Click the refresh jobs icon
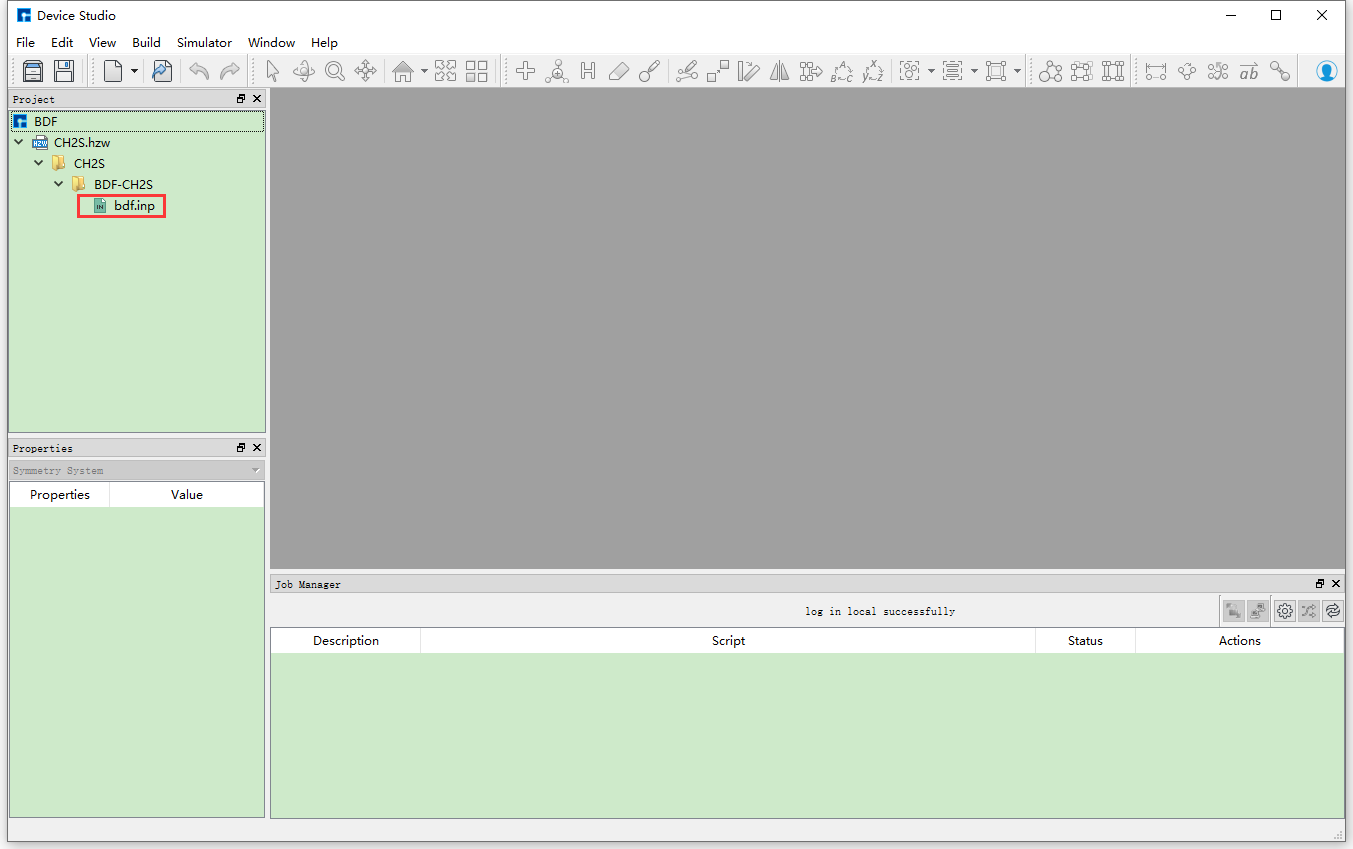 (x=1332, y=610)
